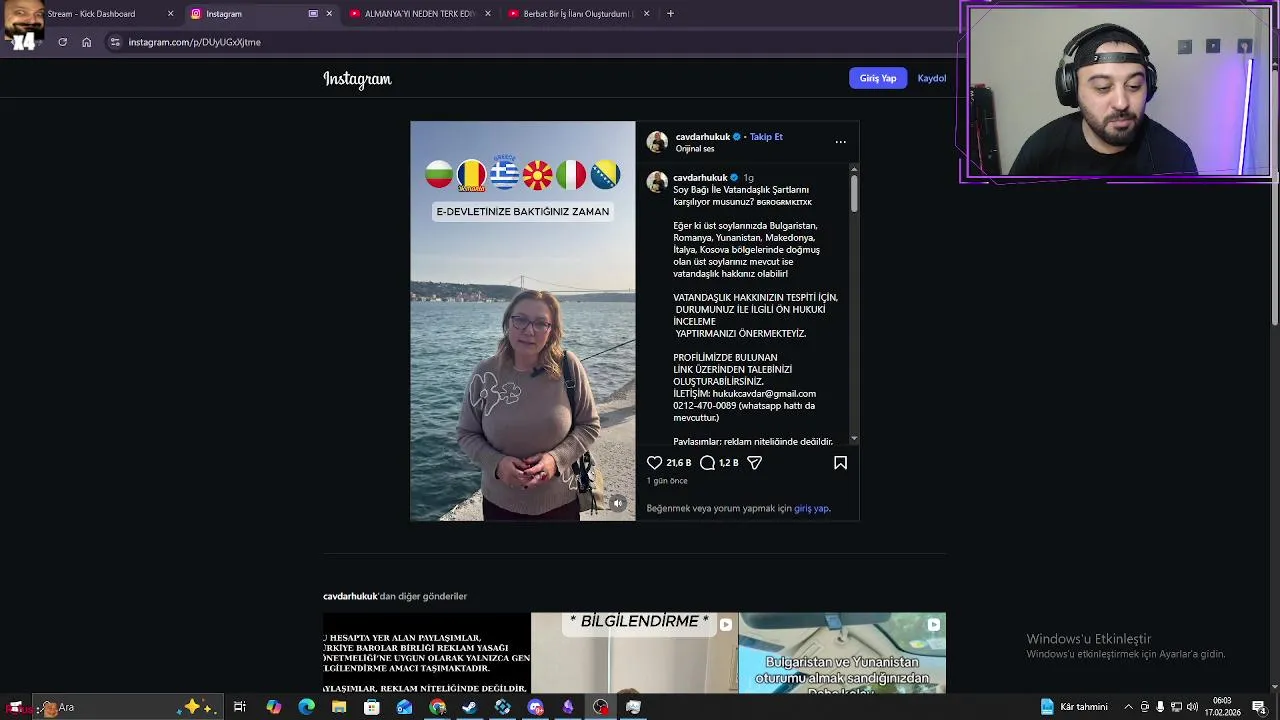The width and height of the screenshot is (1280, 720).
Task: Close the Kick Dashboard tab
Action: [x=170, y=14]
